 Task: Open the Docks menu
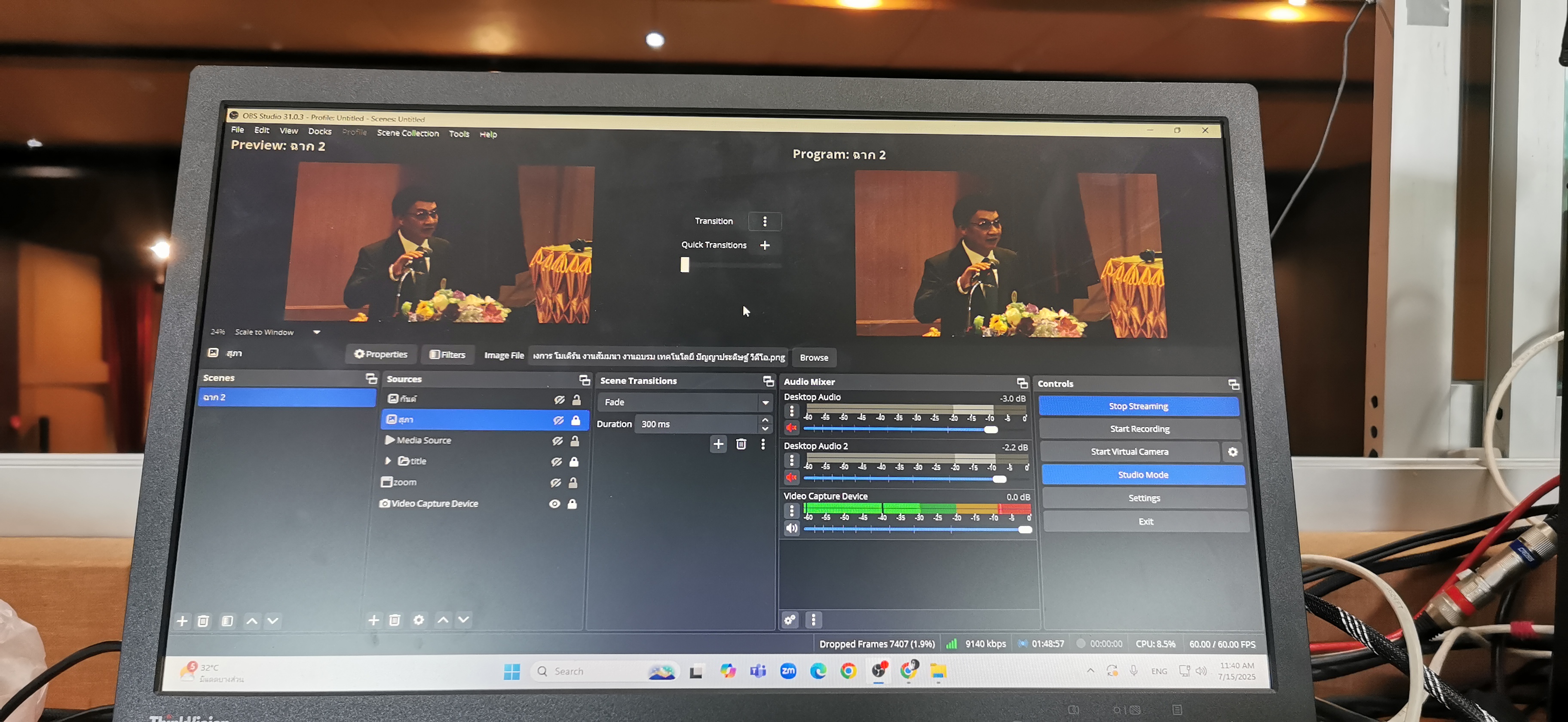coord(319,132)
